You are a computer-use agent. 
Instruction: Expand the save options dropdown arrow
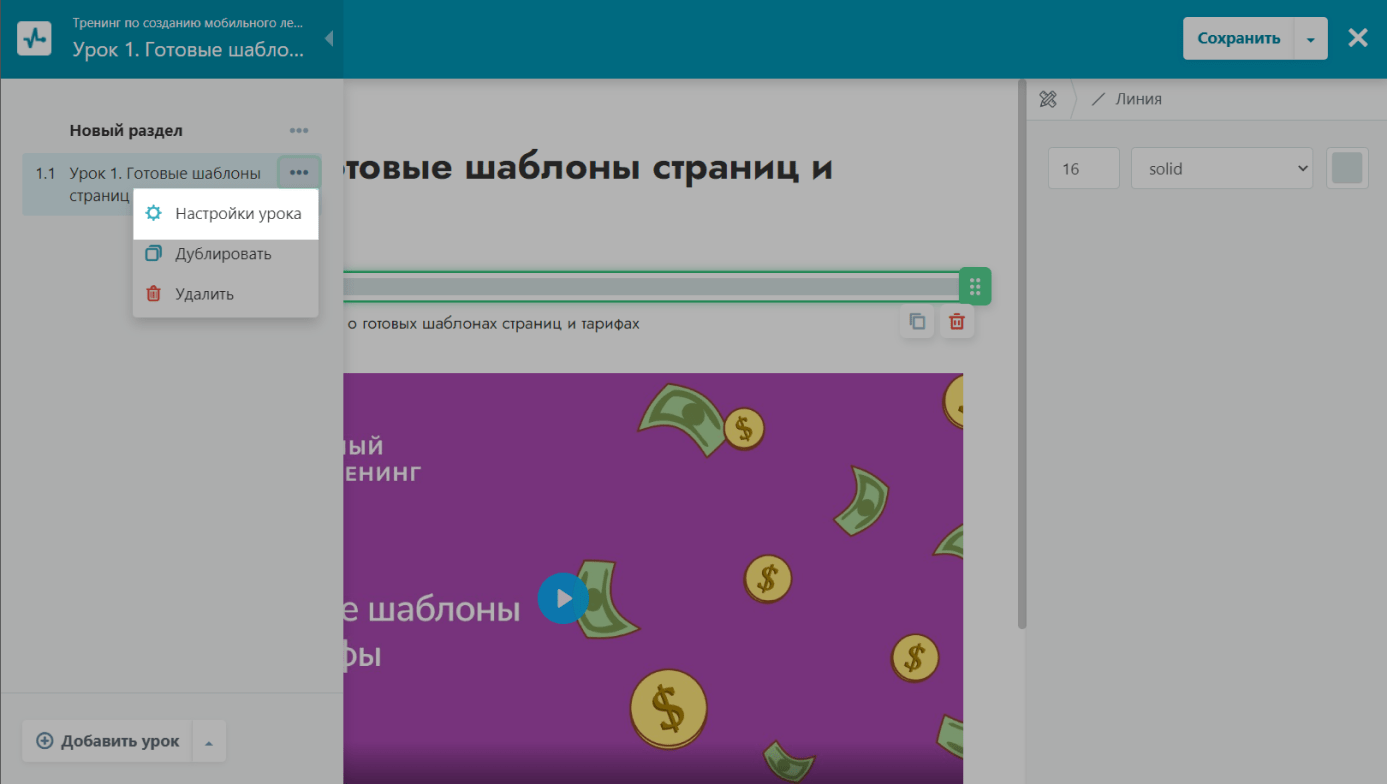[x=1311, y=39]
